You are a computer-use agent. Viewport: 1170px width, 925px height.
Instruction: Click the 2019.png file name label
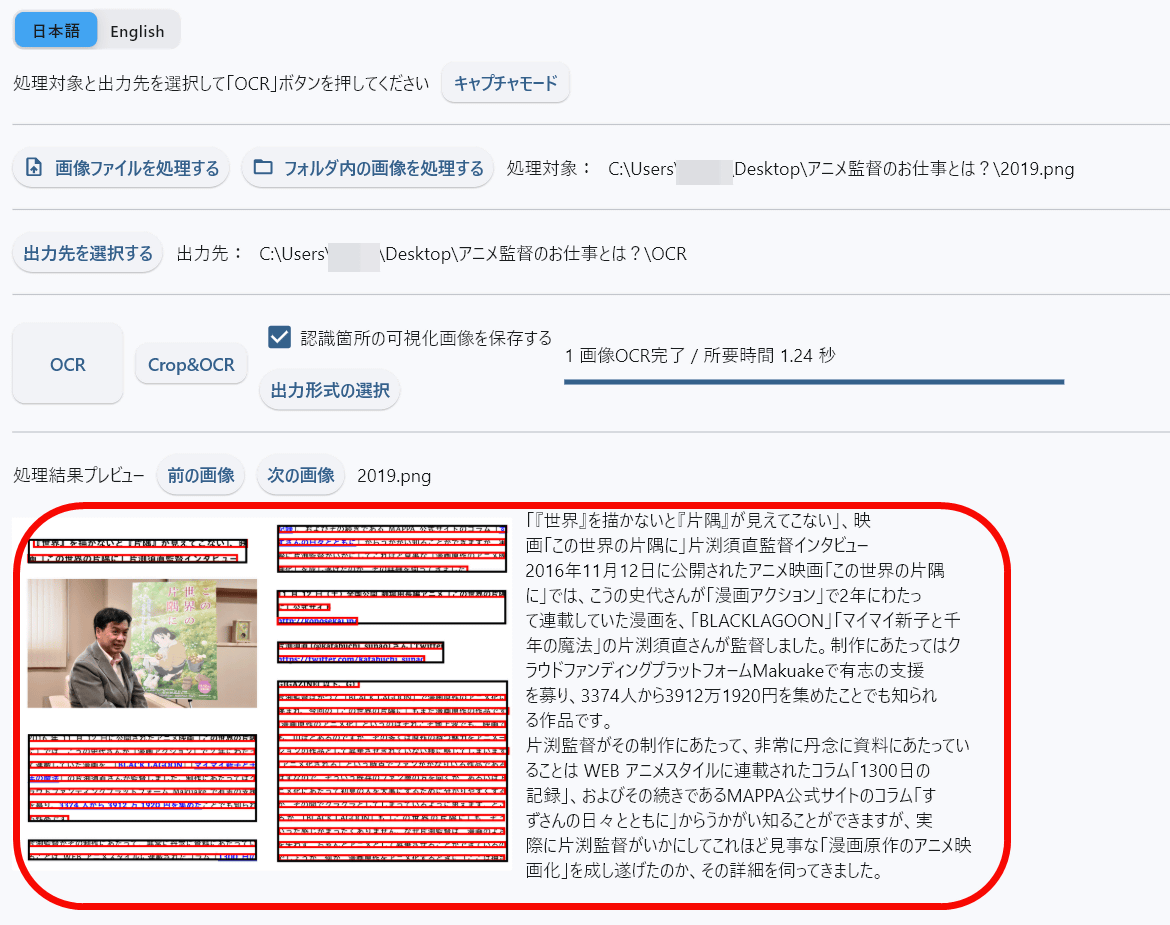pos(394,476)
